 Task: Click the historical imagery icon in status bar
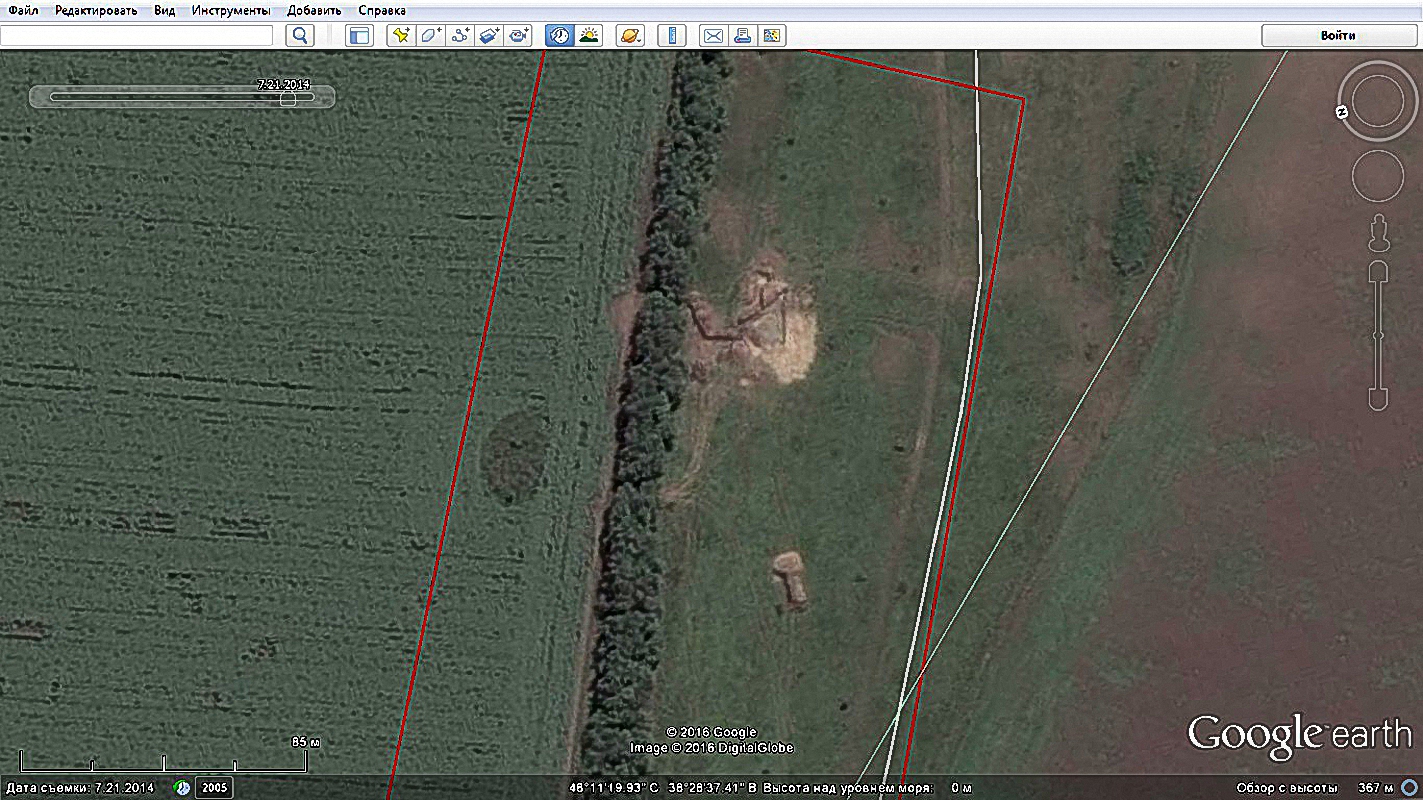(182, 788)
